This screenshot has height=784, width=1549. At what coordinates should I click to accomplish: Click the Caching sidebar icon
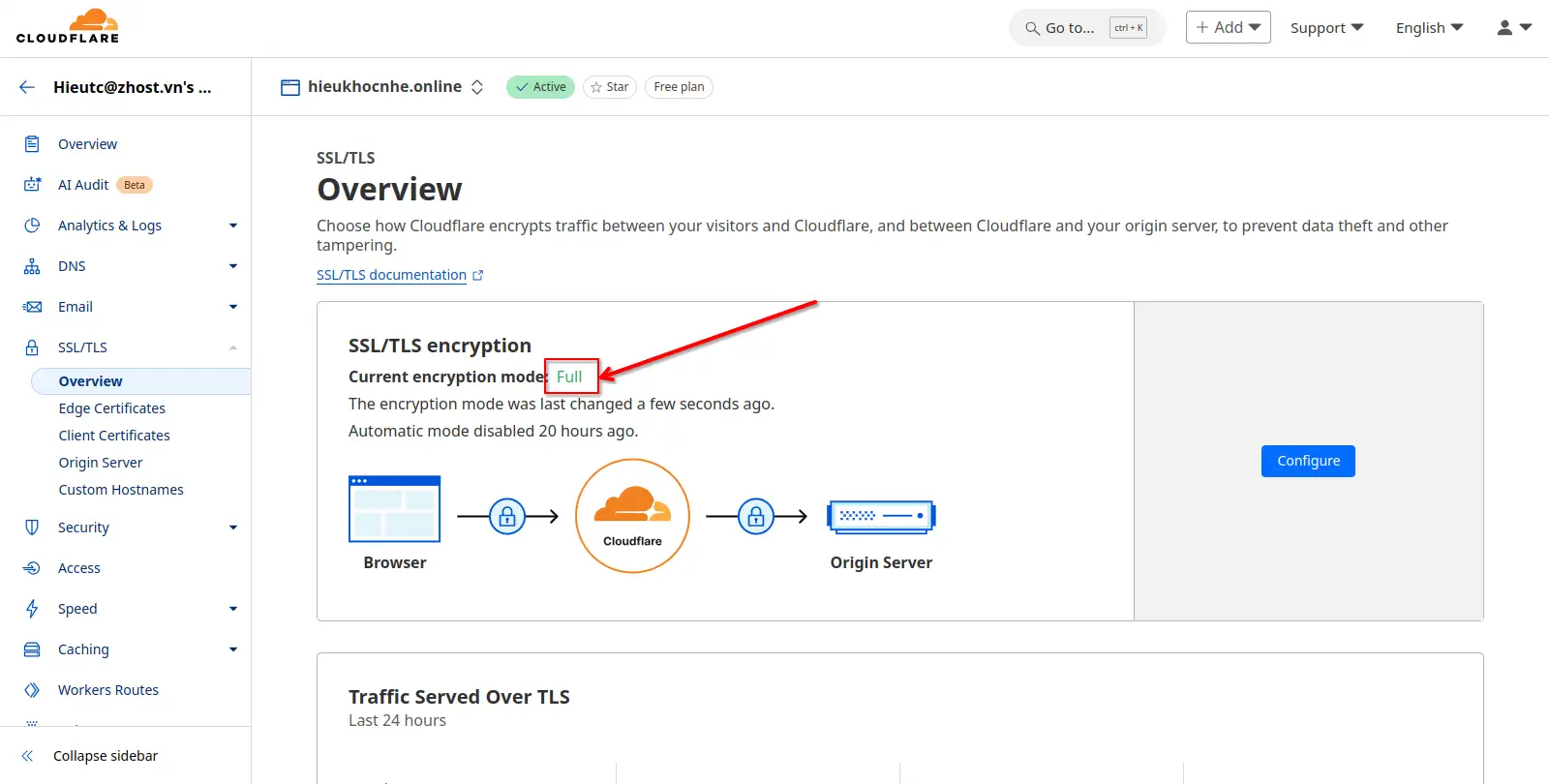pos(32,649)
